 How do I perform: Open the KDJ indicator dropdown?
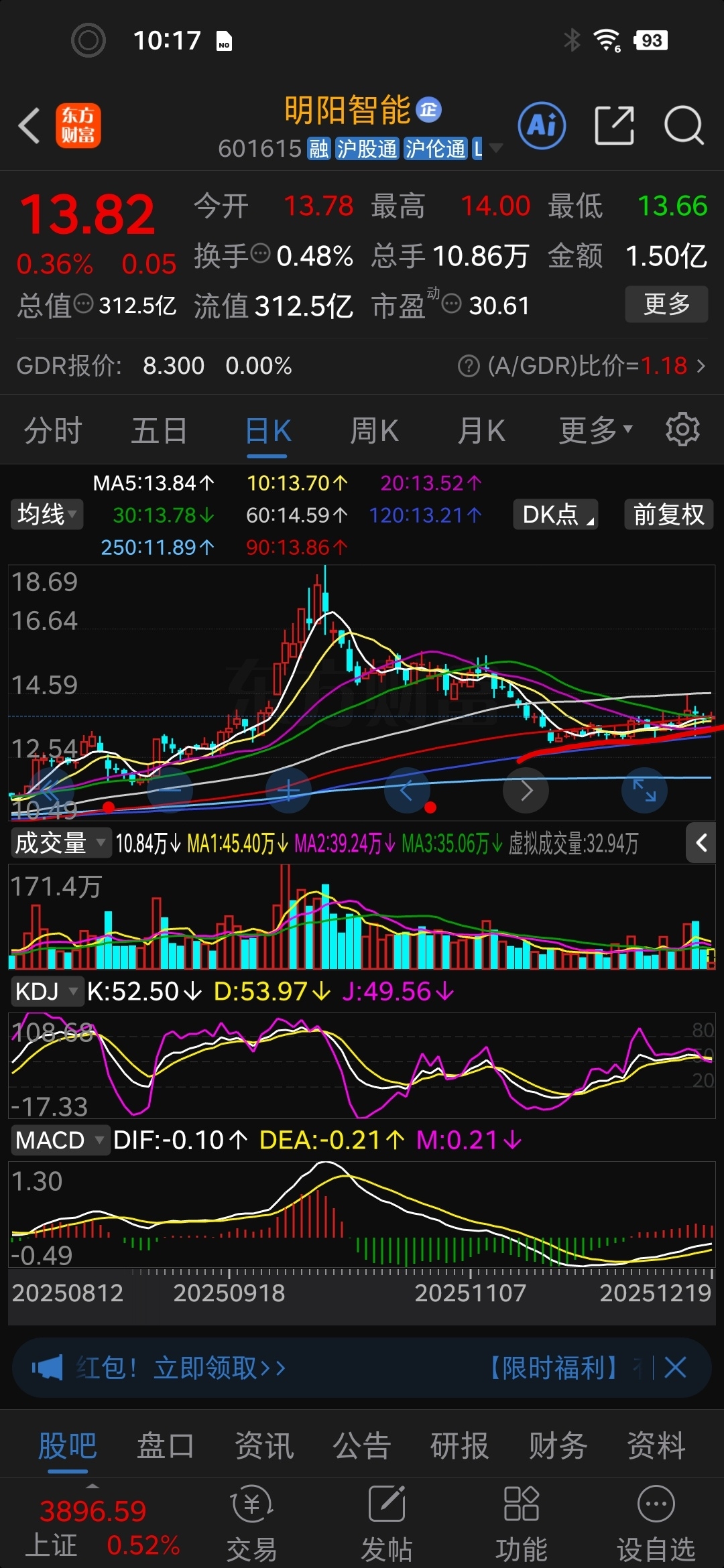coord(46,991)
